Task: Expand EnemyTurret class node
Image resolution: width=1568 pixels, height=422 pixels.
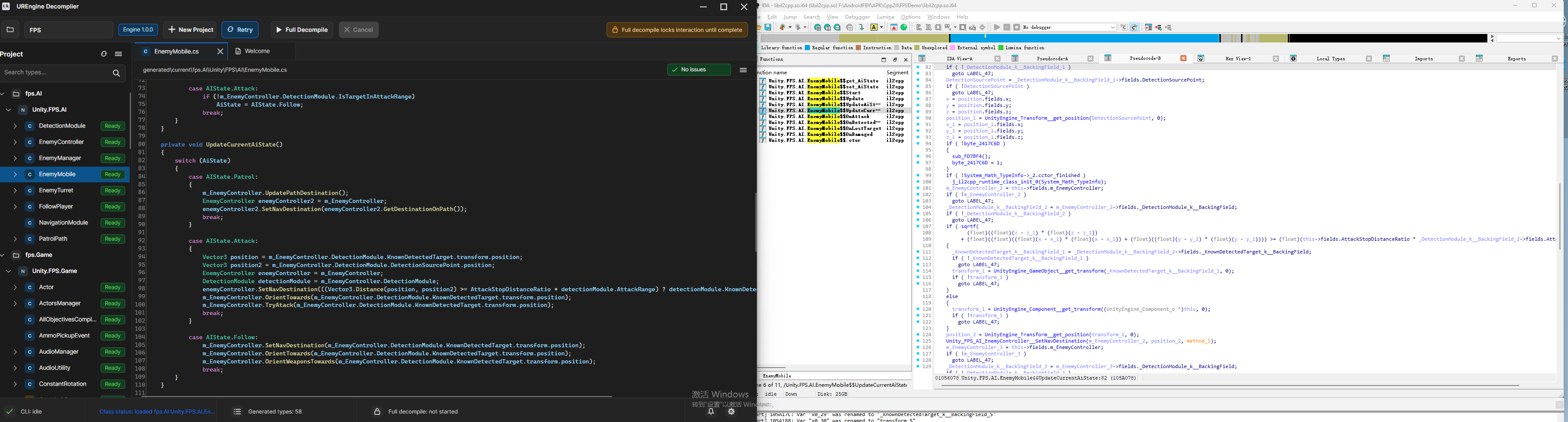Action: pos(14,191)
